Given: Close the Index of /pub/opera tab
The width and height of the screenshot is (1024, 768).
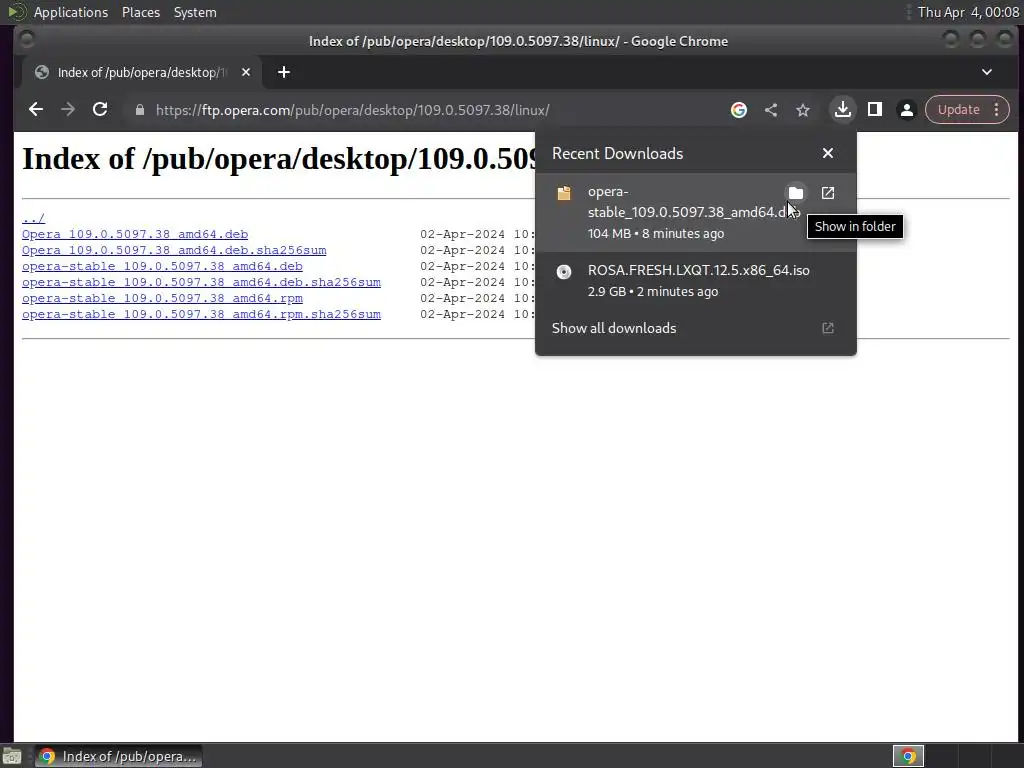Looking at the screenshot, I should (246, 72).
